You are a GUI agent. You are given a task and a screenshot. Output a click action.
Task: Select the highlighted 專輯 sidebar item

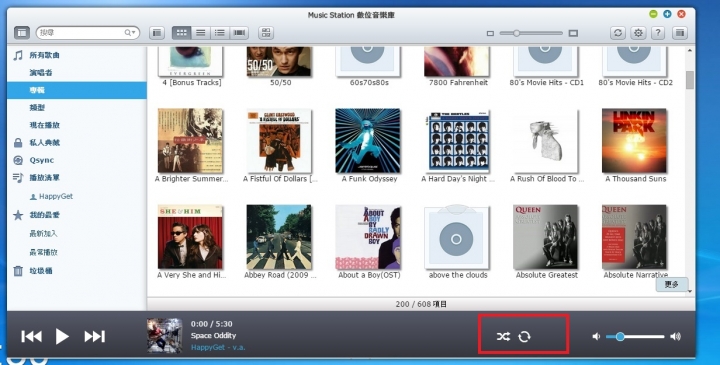(x=77, y=90)
